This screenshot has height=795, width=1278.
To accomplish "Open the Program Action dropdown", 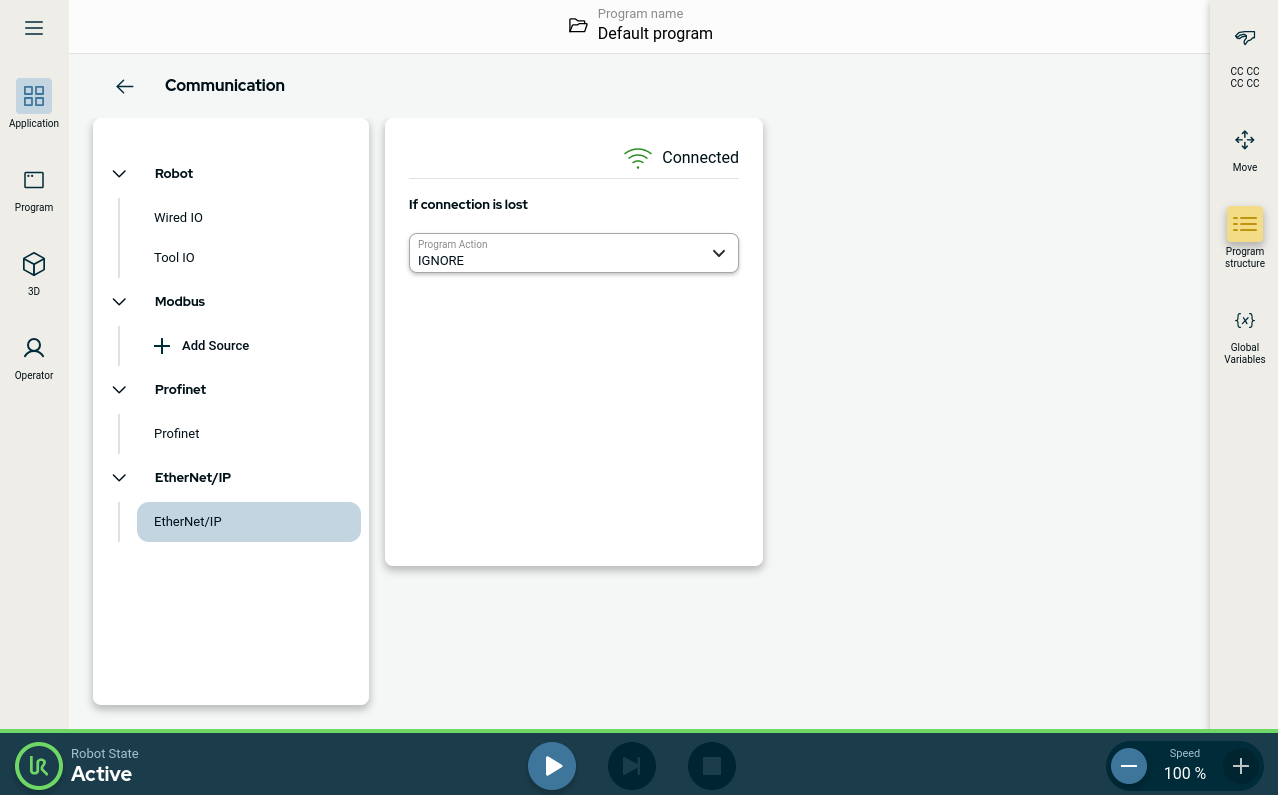I will (x=573, y=253).
